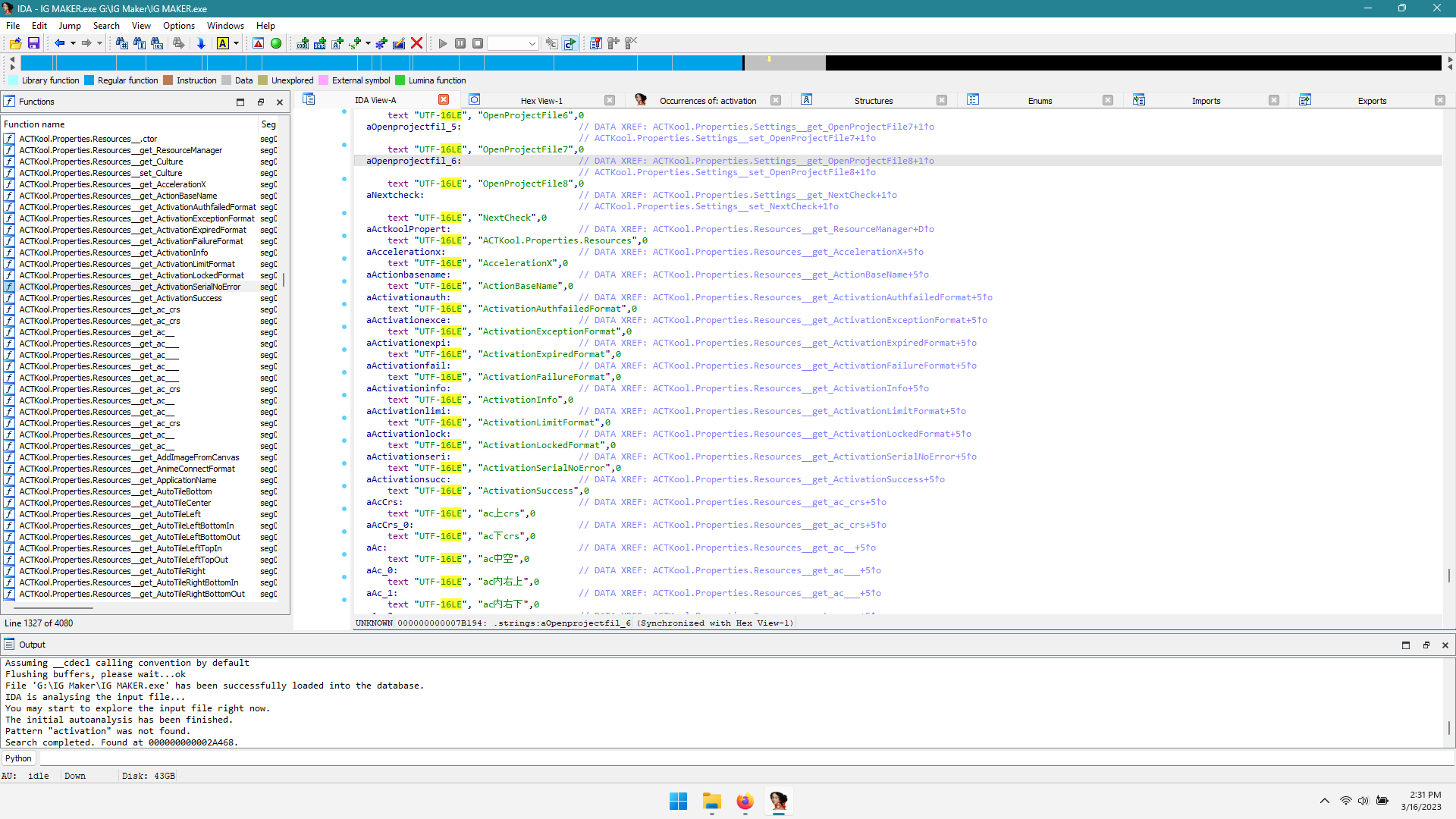Click the blue asterisk plus array icon
This screenshot has width=1456, height=819.
pos(381,43)
